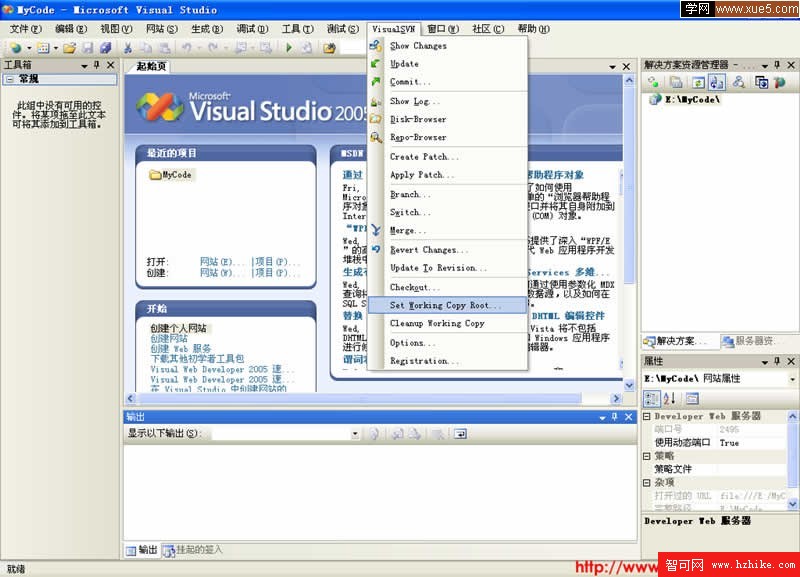This screenshot has width=800, height=577.
Task: Open the 生成(B) menu
Action: tap(207, 29)
